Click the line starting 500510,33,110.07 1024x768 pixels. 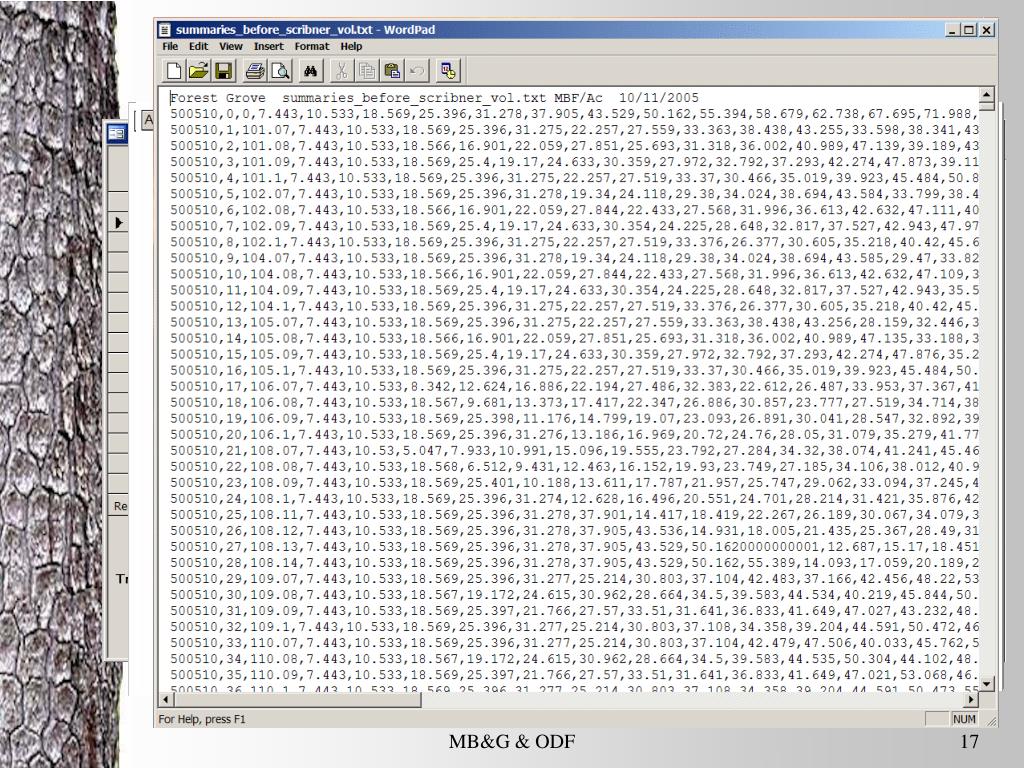[x=574, y=643]
